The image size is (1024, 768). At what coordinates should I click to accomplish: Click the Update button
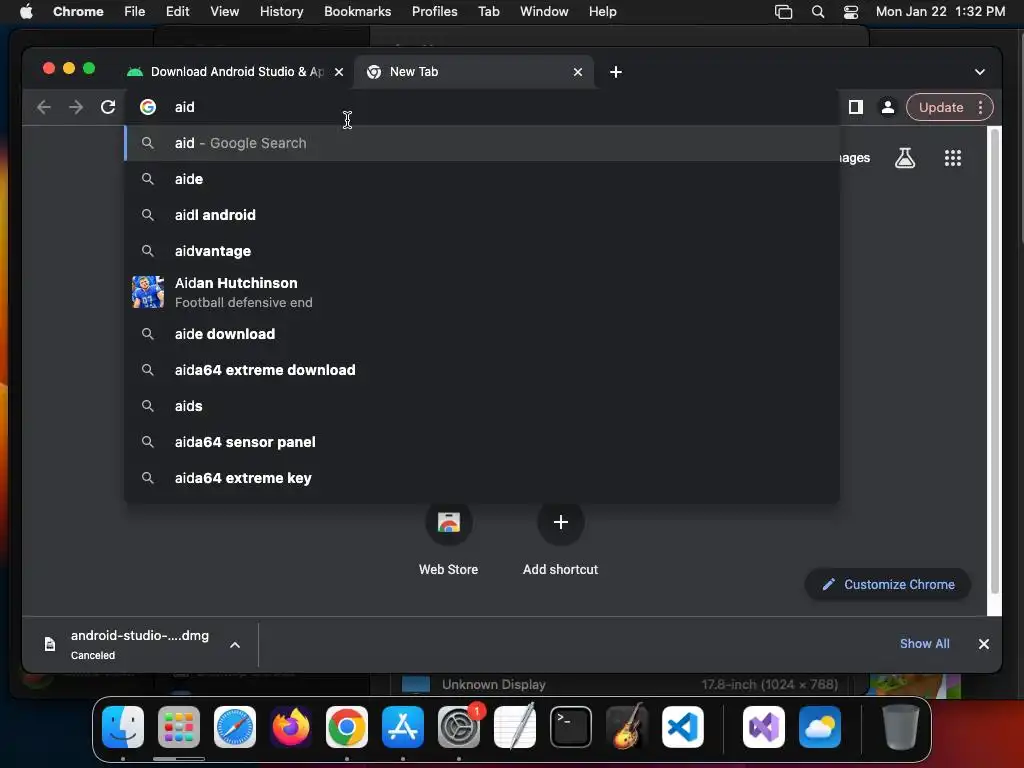coord(940,107)
